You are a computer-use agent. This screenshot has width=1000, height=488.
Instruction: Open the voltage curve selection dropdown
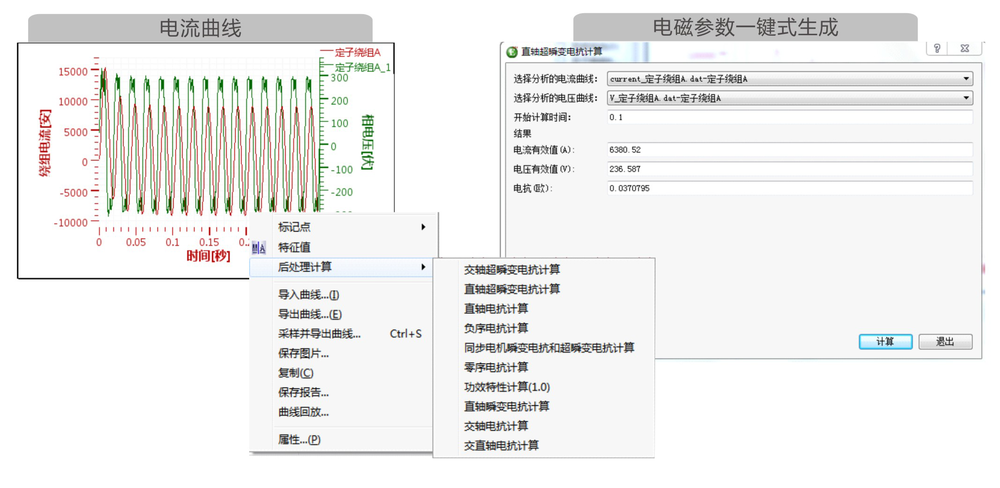790,98
